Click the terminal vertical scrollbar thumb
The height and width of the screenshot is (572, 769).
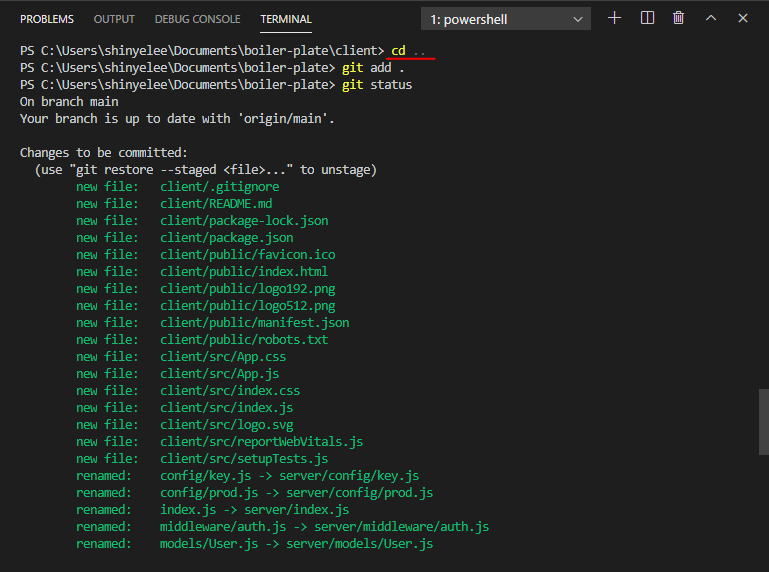[764, 422]
